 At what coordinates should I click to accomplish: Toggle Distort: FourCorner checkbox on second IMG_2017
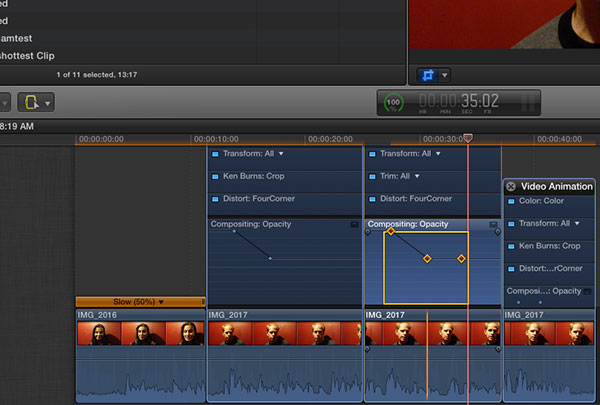click(372, 199)
